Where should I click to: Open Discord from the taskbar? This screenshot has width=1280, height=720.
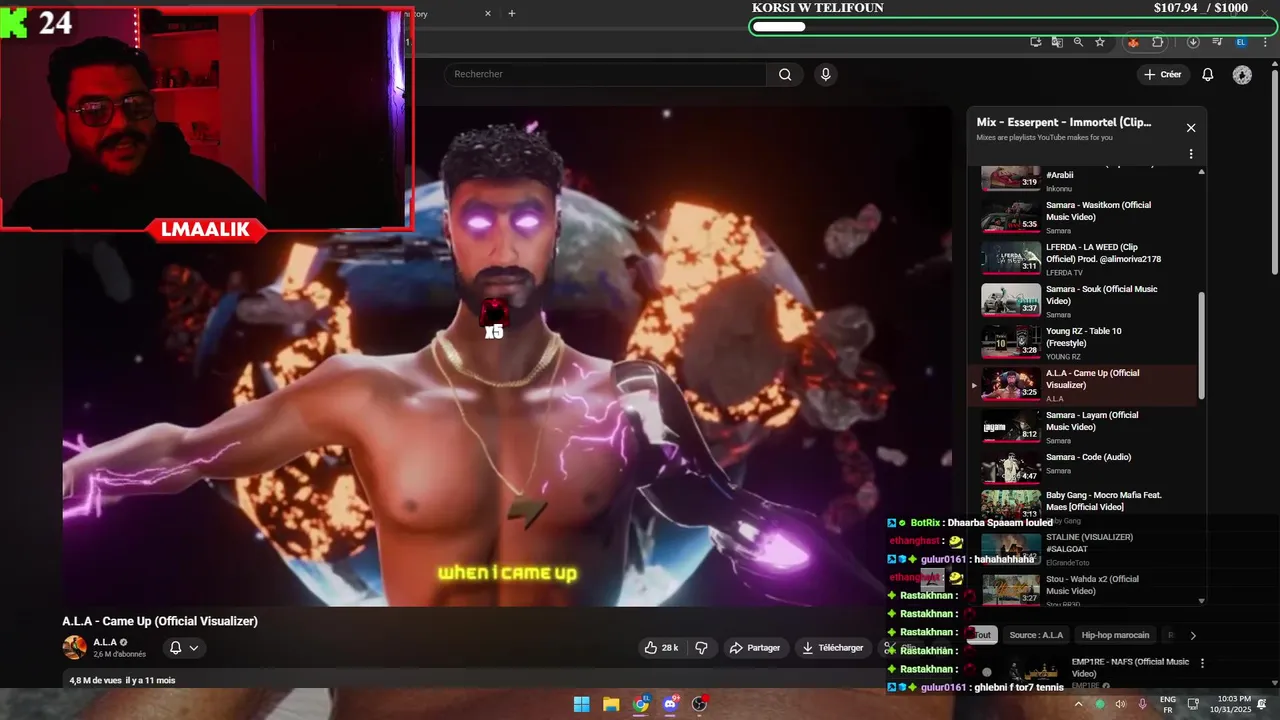[x=670, y=704]
